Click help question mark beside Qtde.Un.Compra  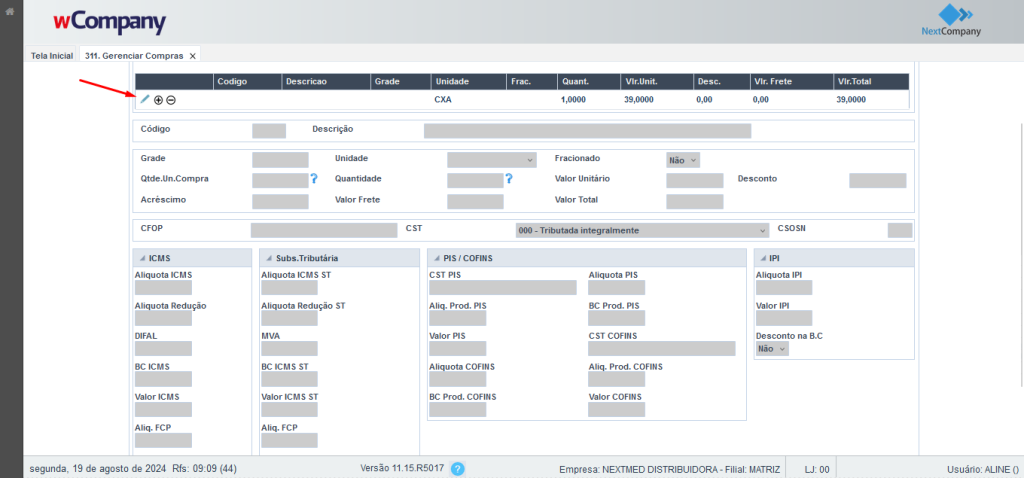[313, 178]
